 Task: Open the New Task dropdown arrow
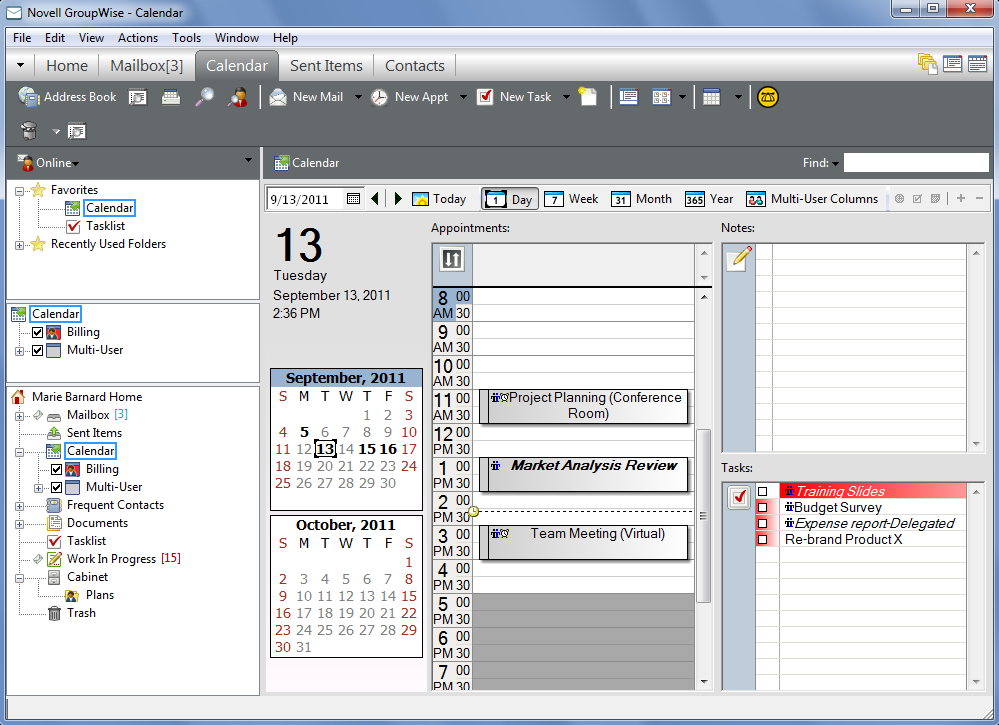pyautogui.click(x=566, y=97)
